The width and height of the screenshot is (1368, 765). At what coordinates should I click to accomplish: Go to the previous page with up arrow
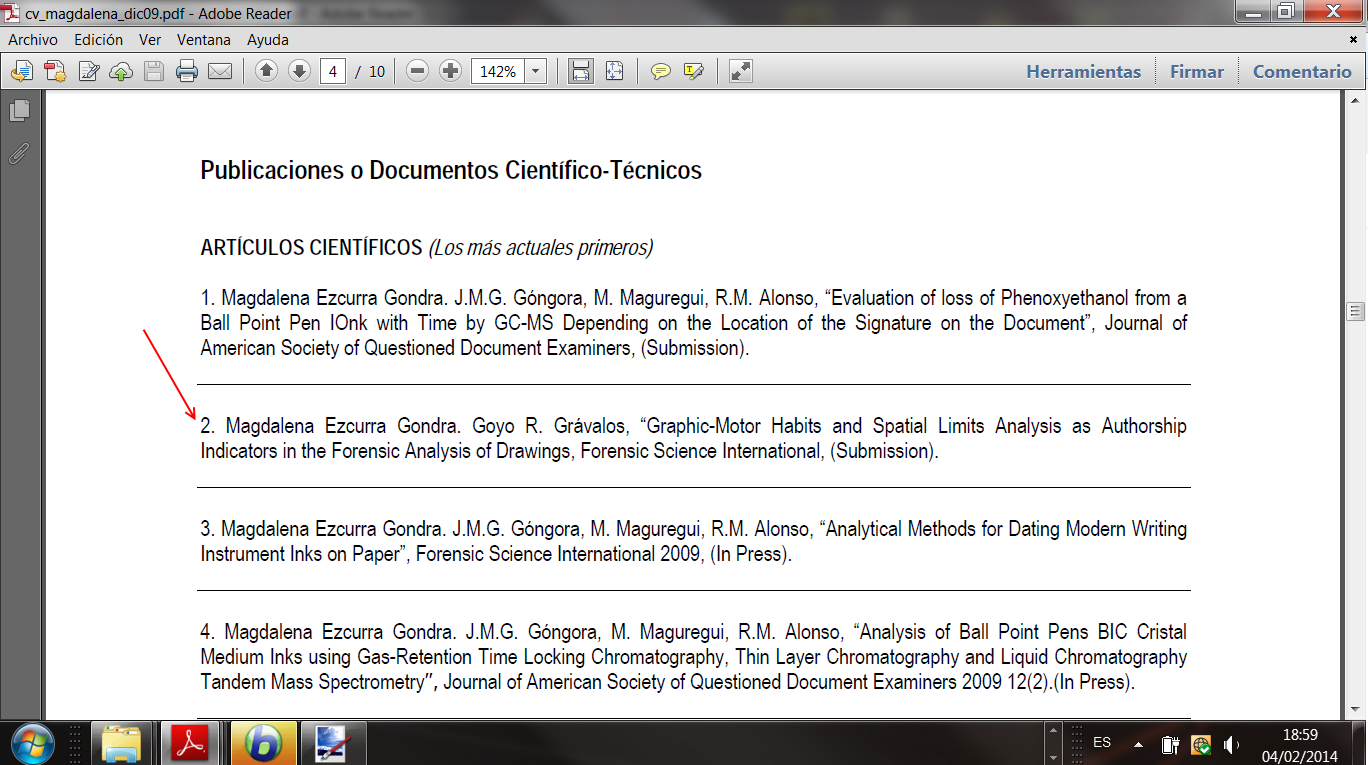266,72
